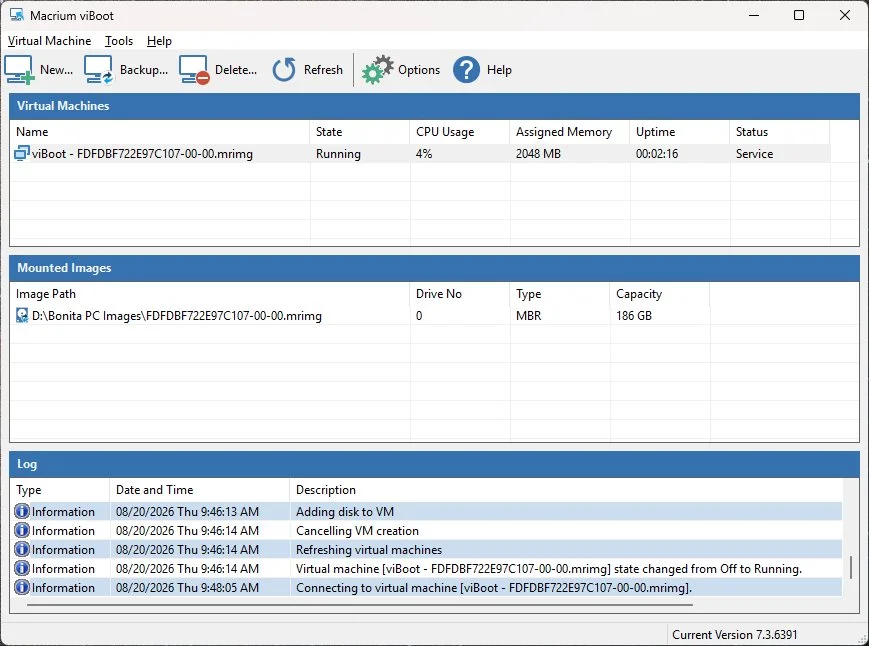
Task: Click info icon for state changed log entry
Action: pos(22,568)
